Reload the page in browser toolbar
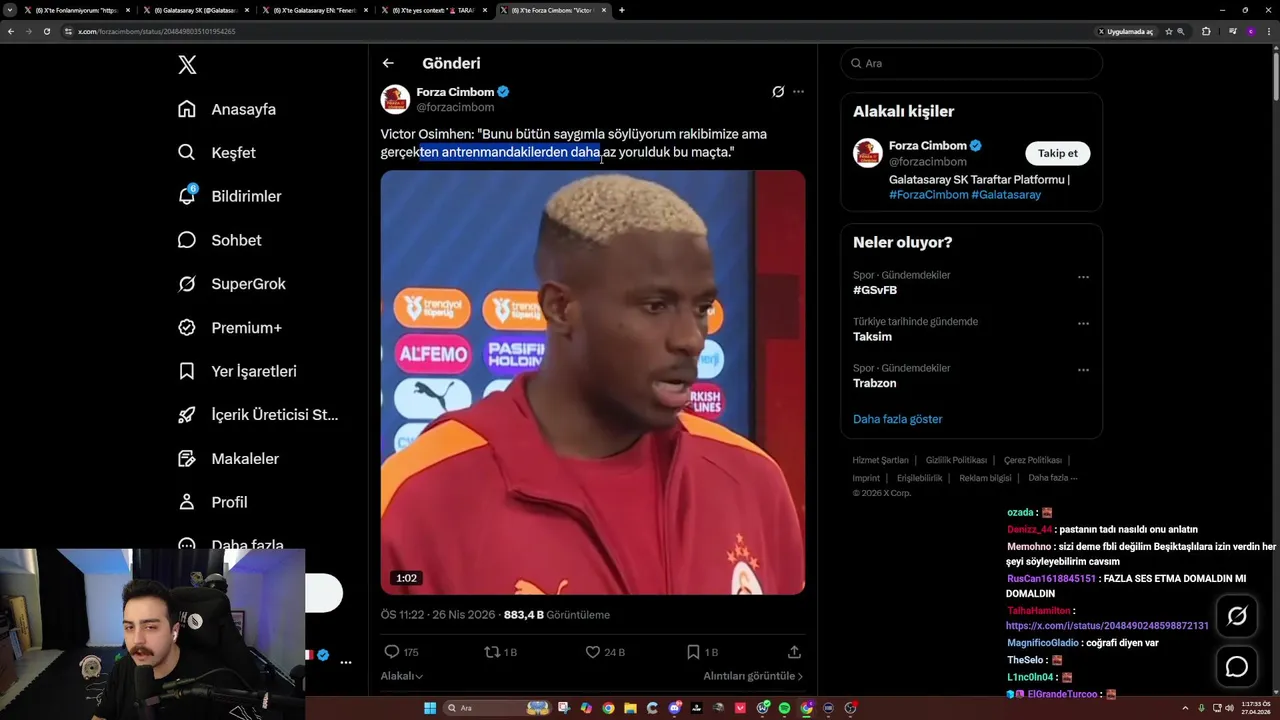 click(x=46, y=31)
